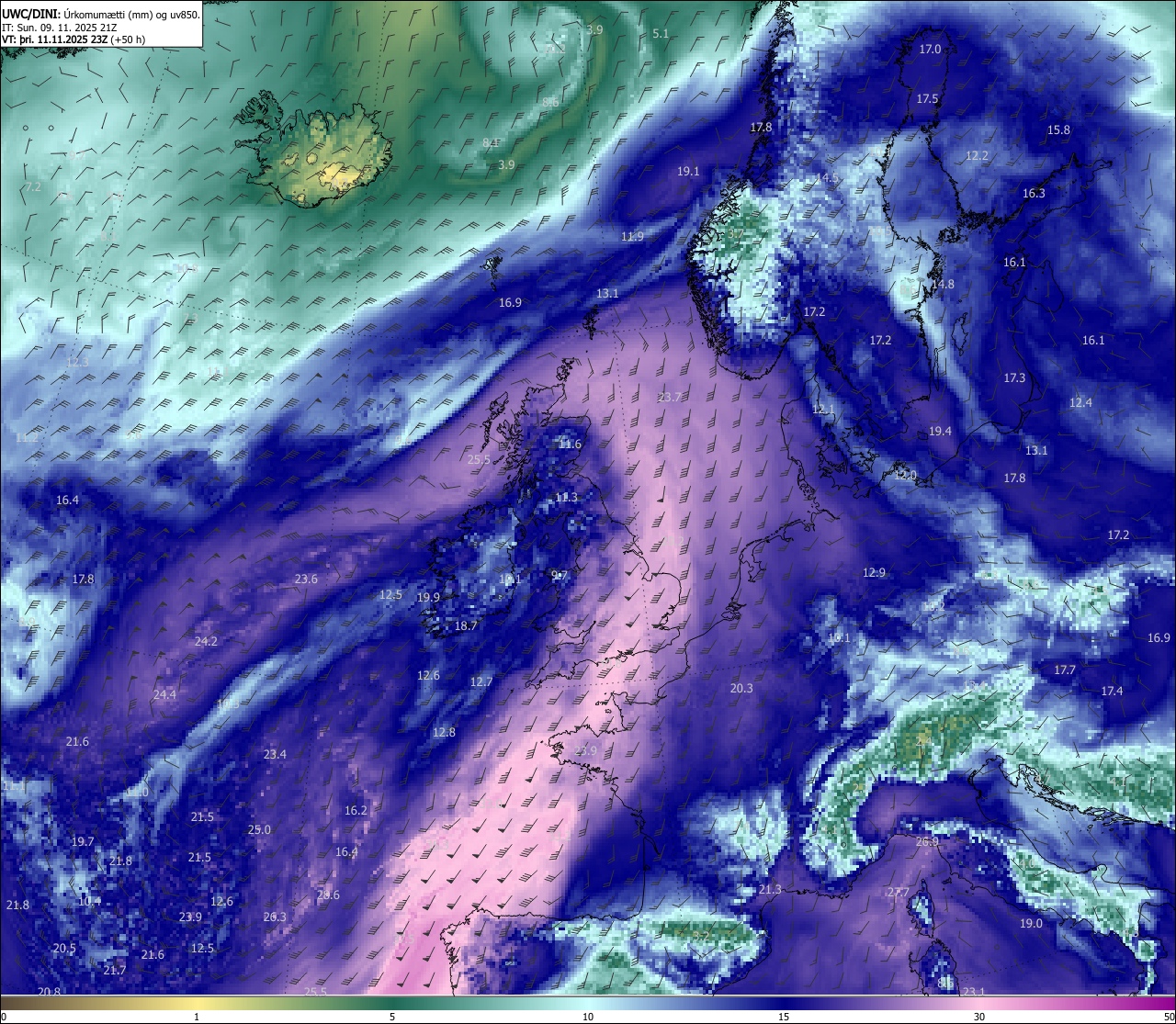Click the map value "20.8"
The height and width of the screenshot is (1024, 1176).
pos(49,992)
